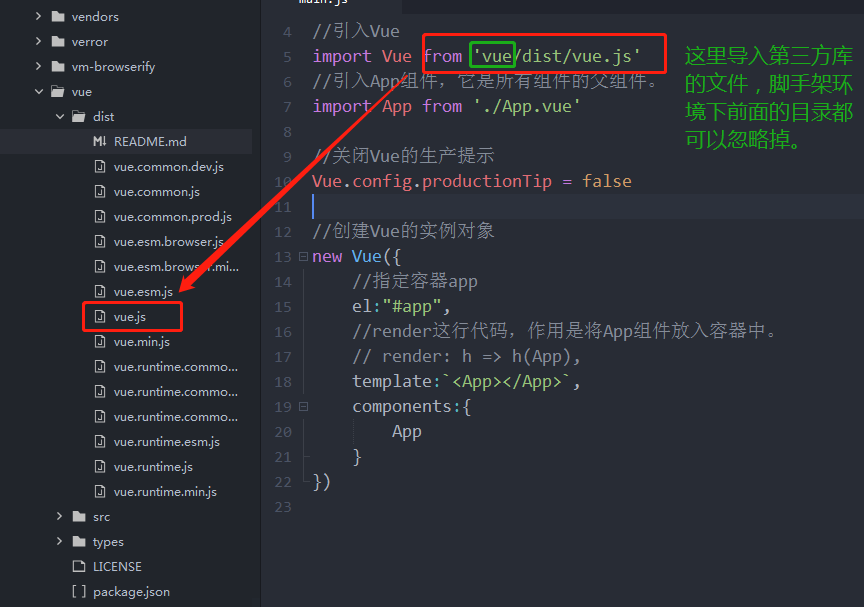864x607 pixels.
Task: Click line number 8 in the gutter
Action: point(287,132)
